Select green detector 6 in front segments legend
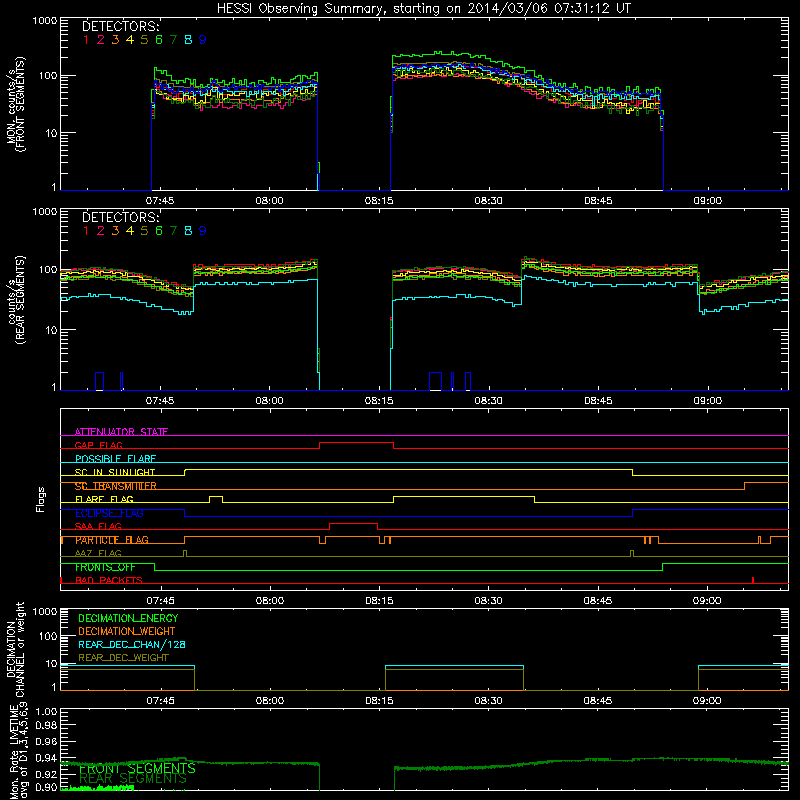Image resolution: width=800 pixels, height=800 pixels. (159, 40)
